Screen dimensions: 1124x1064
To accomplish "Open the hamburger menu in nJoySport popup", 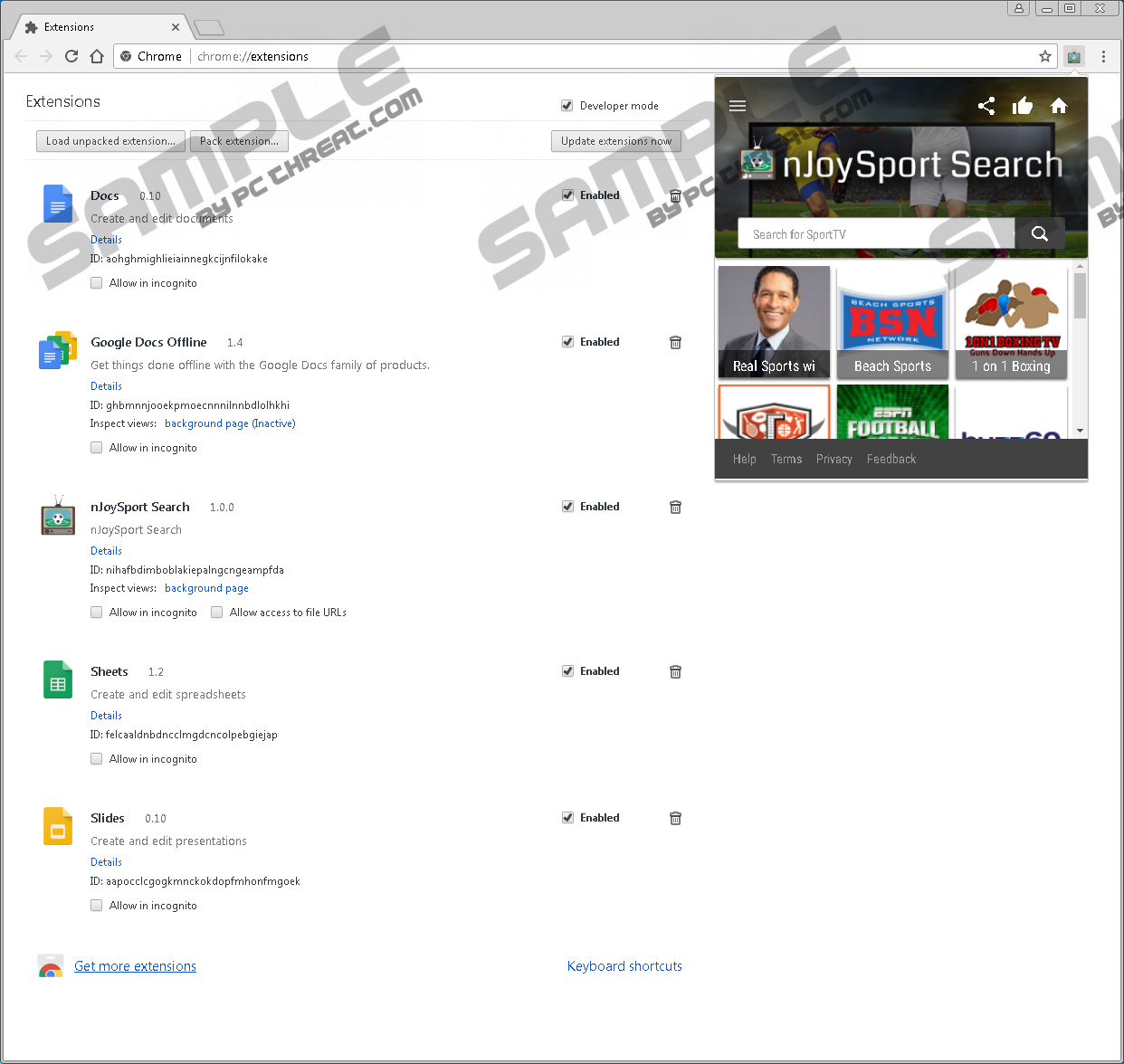I will pyautogui.click(x=738, y=106).
